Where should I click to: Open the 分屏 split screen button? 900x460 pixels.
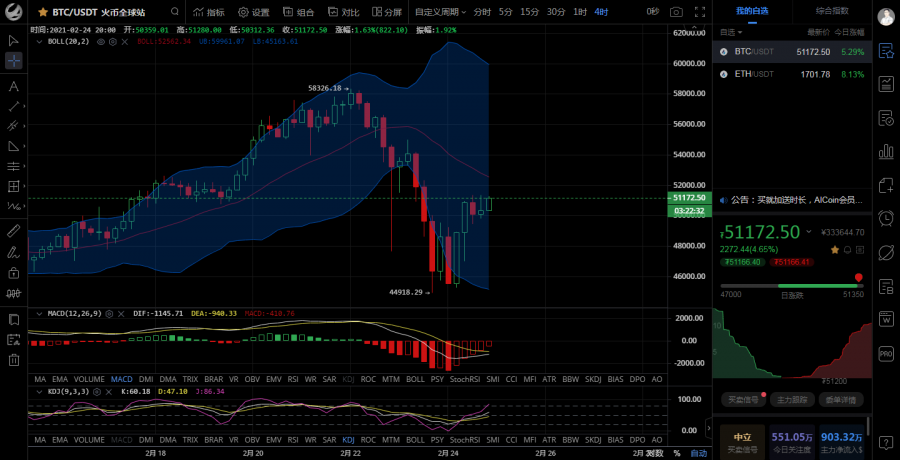tap(387, 12)
